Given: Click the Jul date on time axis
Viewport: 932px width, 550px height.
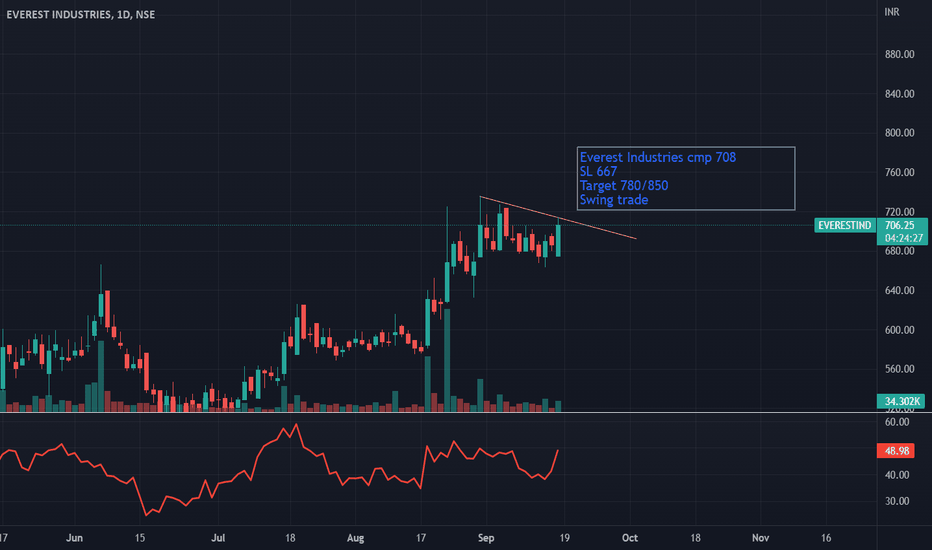Looking at the screenshot, I should coord(218,538).
